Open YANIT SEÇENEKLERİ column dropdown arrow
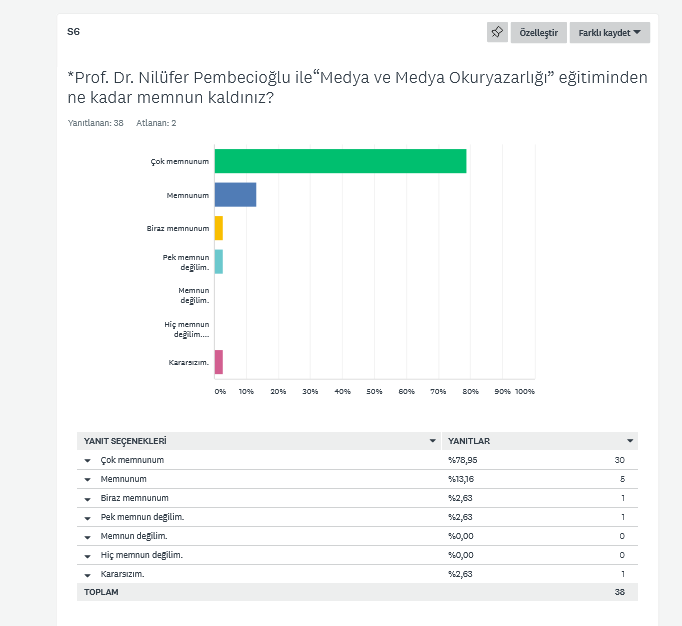The image size is (682, 626). pyautogui.click(x=433, y=440)
